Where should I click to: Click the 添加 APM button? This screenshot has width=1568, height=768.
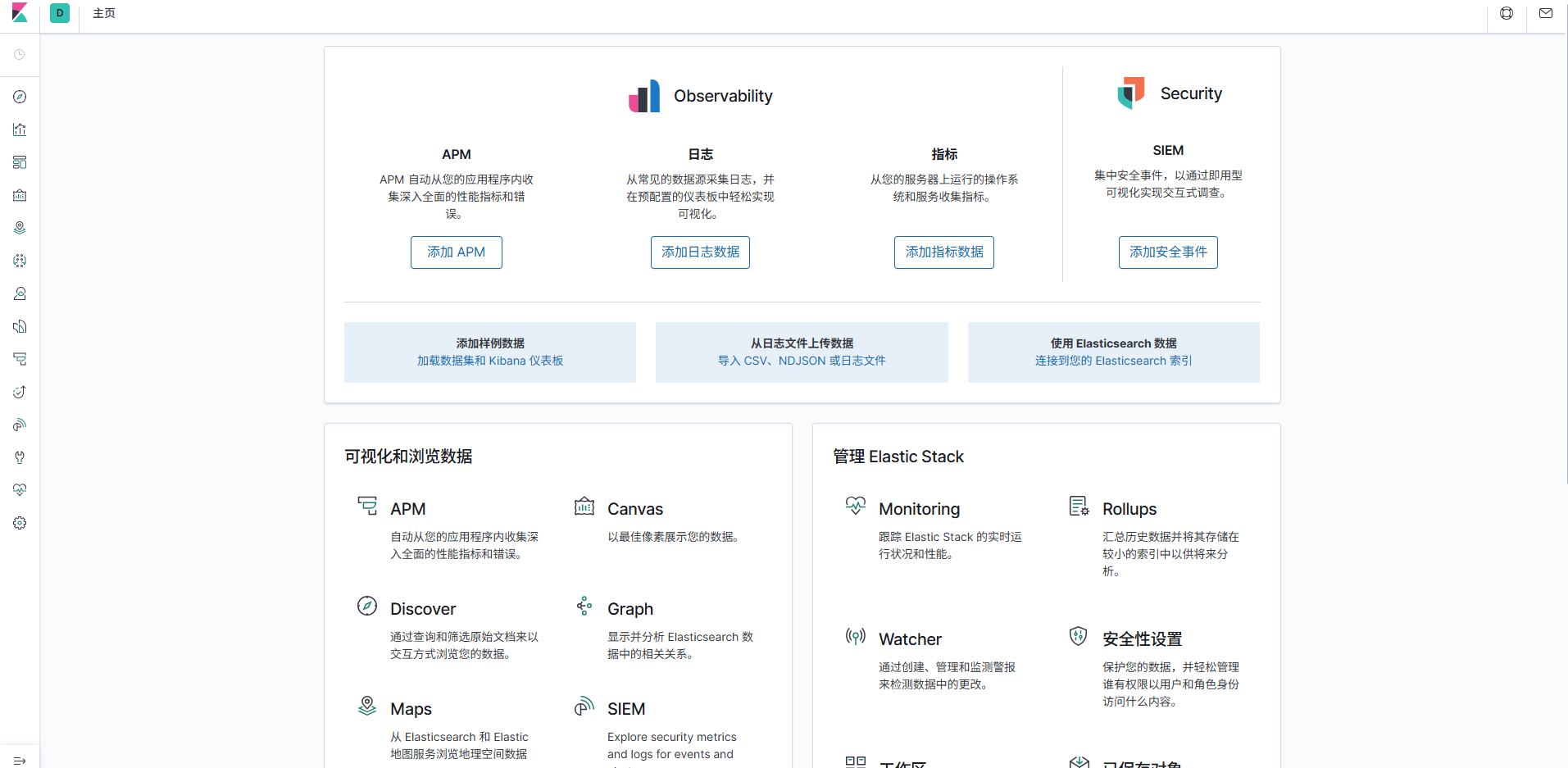(456, 252)
